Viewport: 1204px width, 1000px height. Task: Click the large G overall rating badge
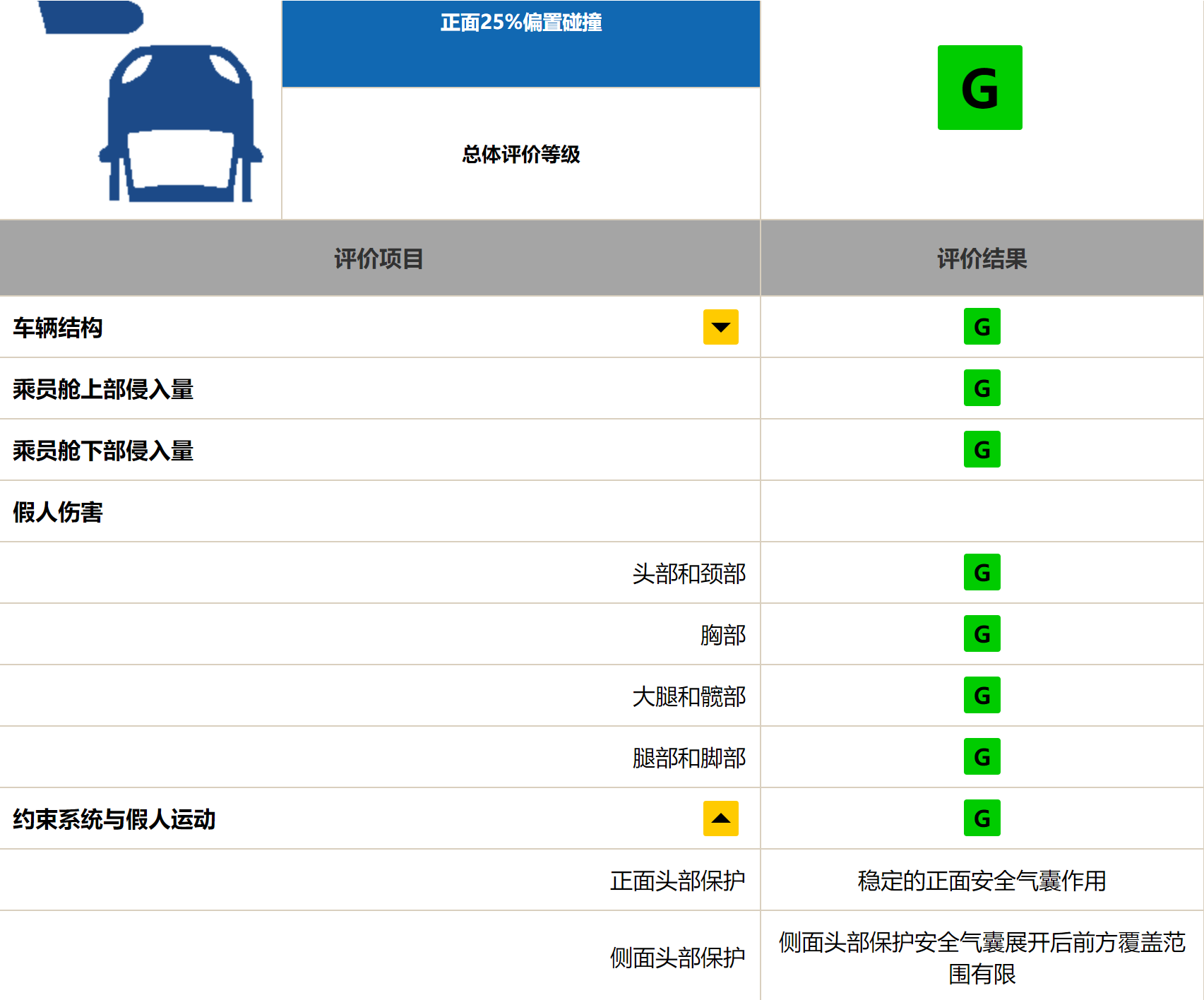[x=979, y=88]
